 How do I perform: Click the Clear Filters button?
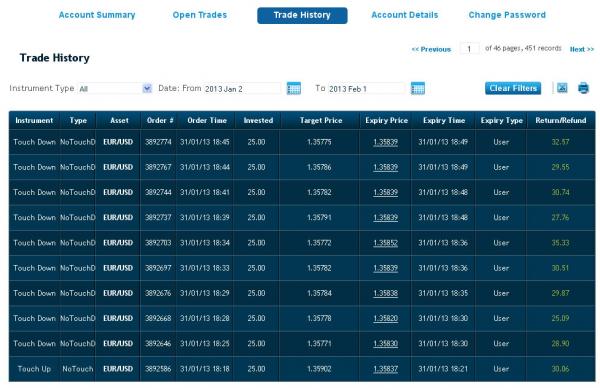pos(513,88)
